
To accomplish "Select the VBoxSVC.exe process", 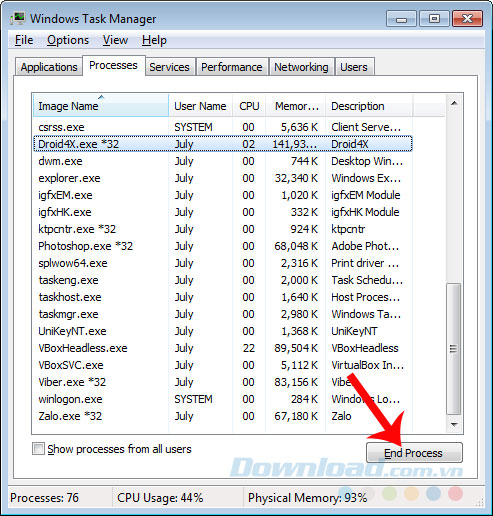I will 223,365.
